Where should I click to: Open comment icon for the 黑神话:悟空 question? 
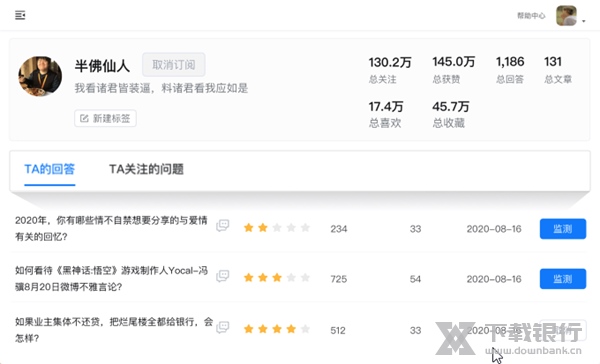tap(223, 276)
